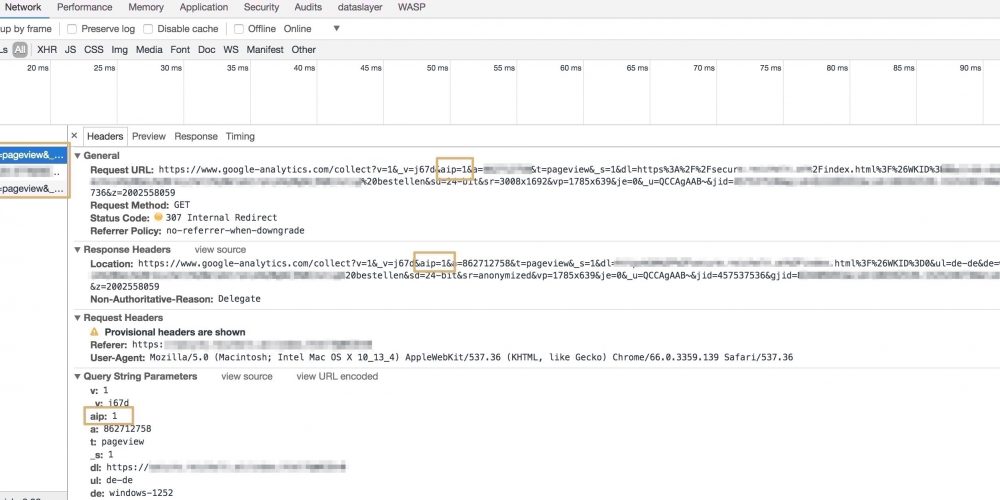Viewport: 1000px width, 500px height.
Task: Open the WASP tab
Action: tap(411, 8)
